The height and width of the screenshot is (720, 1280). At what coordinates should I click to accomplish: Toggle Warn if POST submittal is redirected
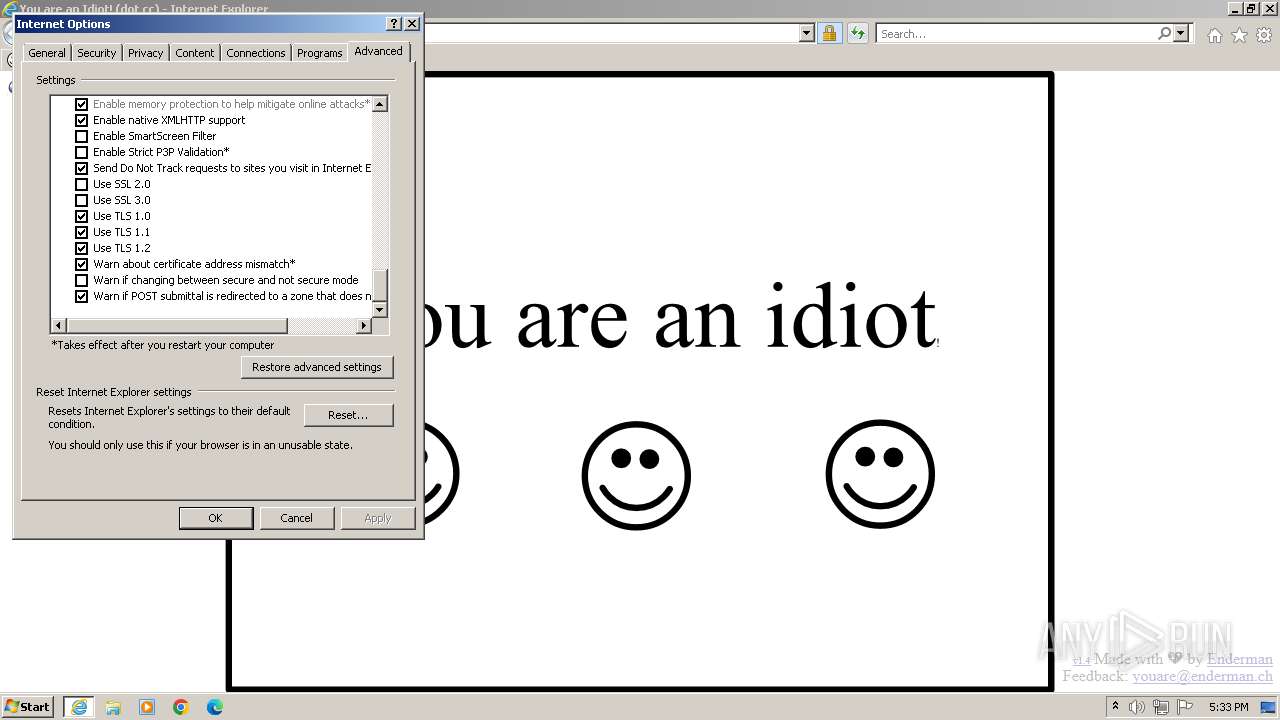82,296
